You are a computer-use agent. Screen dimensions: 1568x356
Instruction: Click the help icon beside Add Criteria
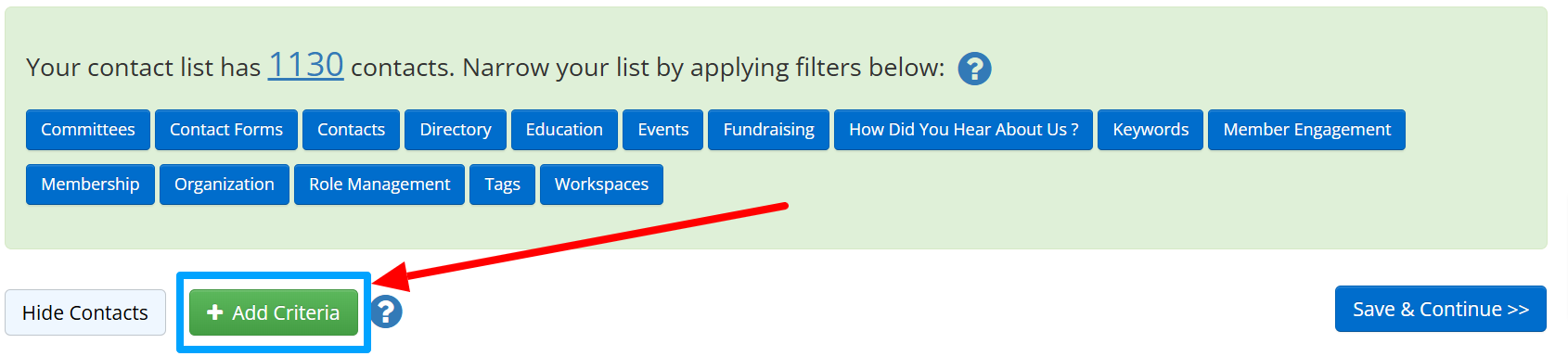(387, 311)
